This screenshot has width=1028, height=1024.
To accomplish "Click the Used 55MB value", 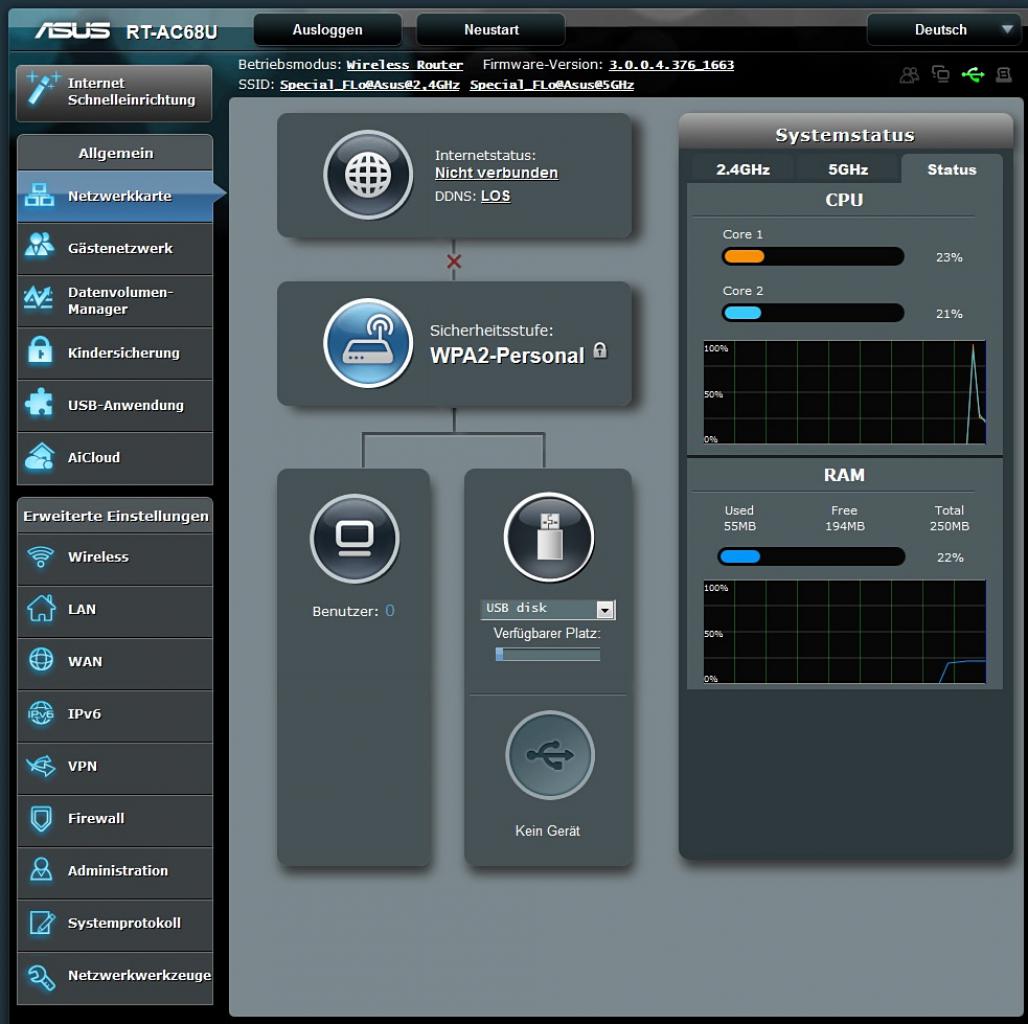I will pos(740,526).
